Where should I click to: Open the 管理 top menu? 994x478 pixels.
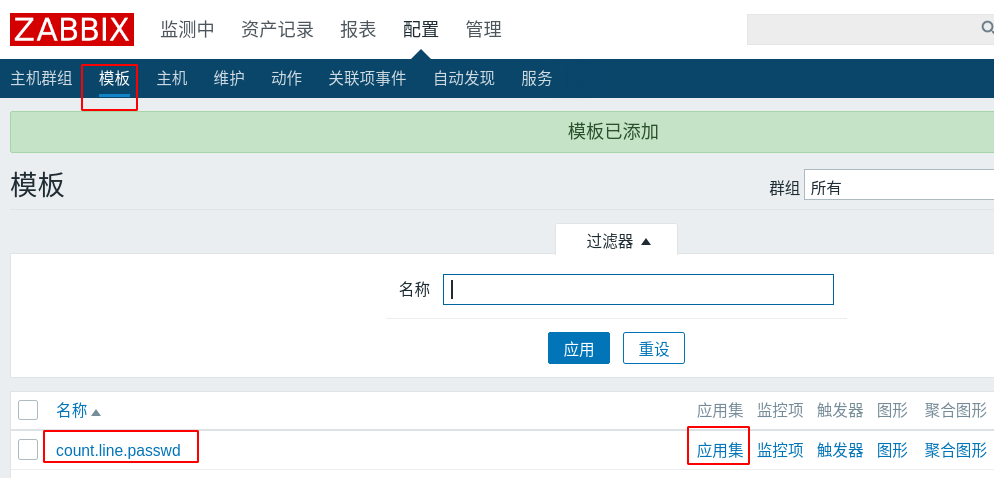tap(484, 29)
